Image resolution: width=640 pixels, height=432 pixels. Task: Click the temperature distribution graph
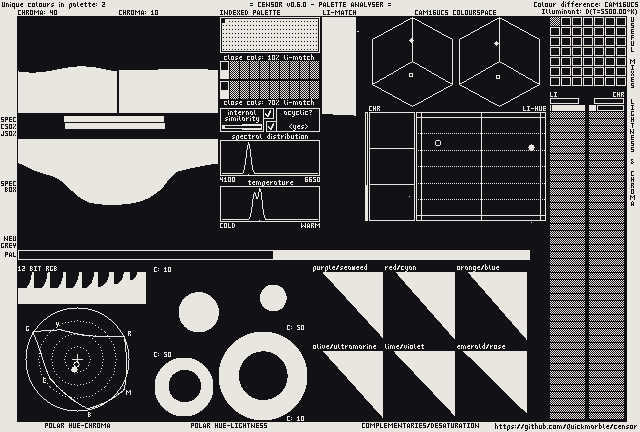[270, 204]
